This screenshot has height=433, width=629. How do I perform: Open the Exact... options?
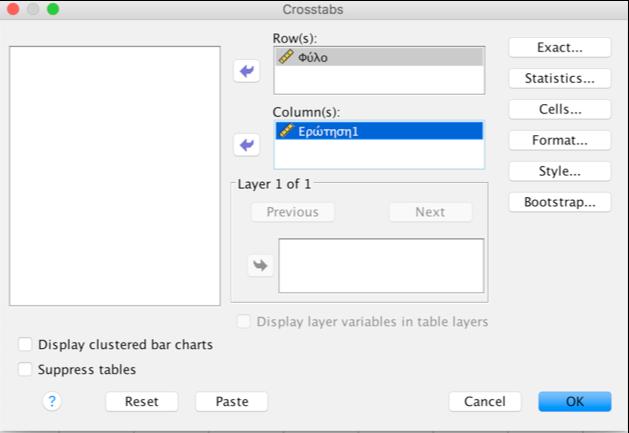tap(560, 47)
